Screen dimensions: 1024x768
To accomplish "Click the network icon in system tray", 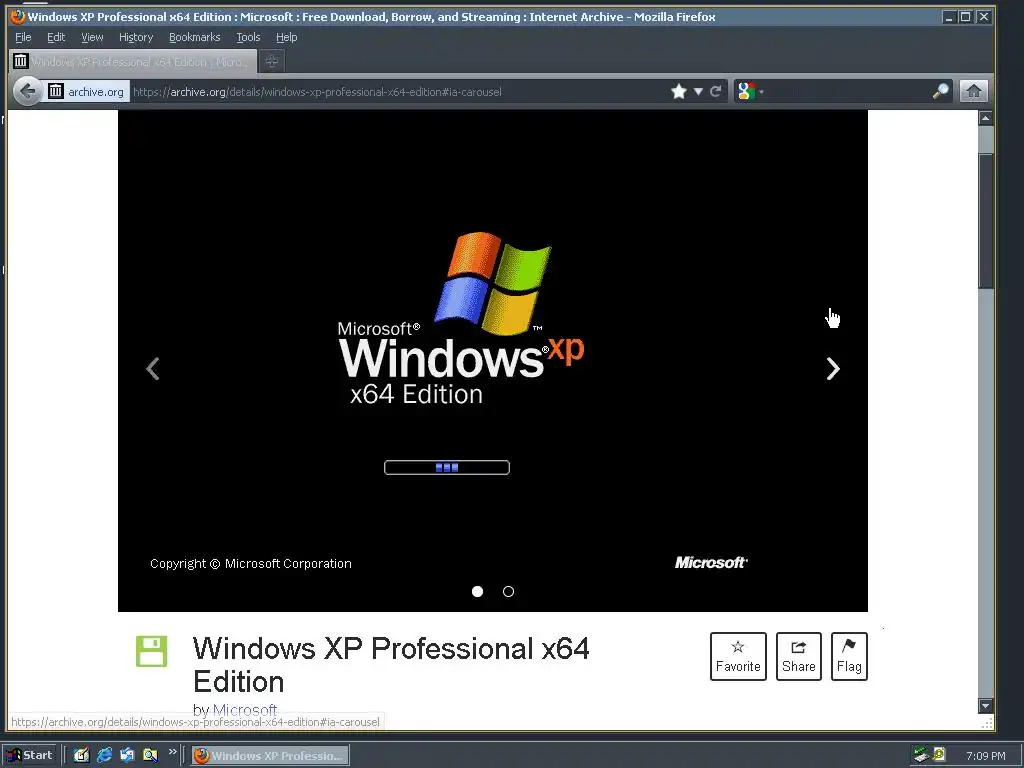I will tap(921, 755).
